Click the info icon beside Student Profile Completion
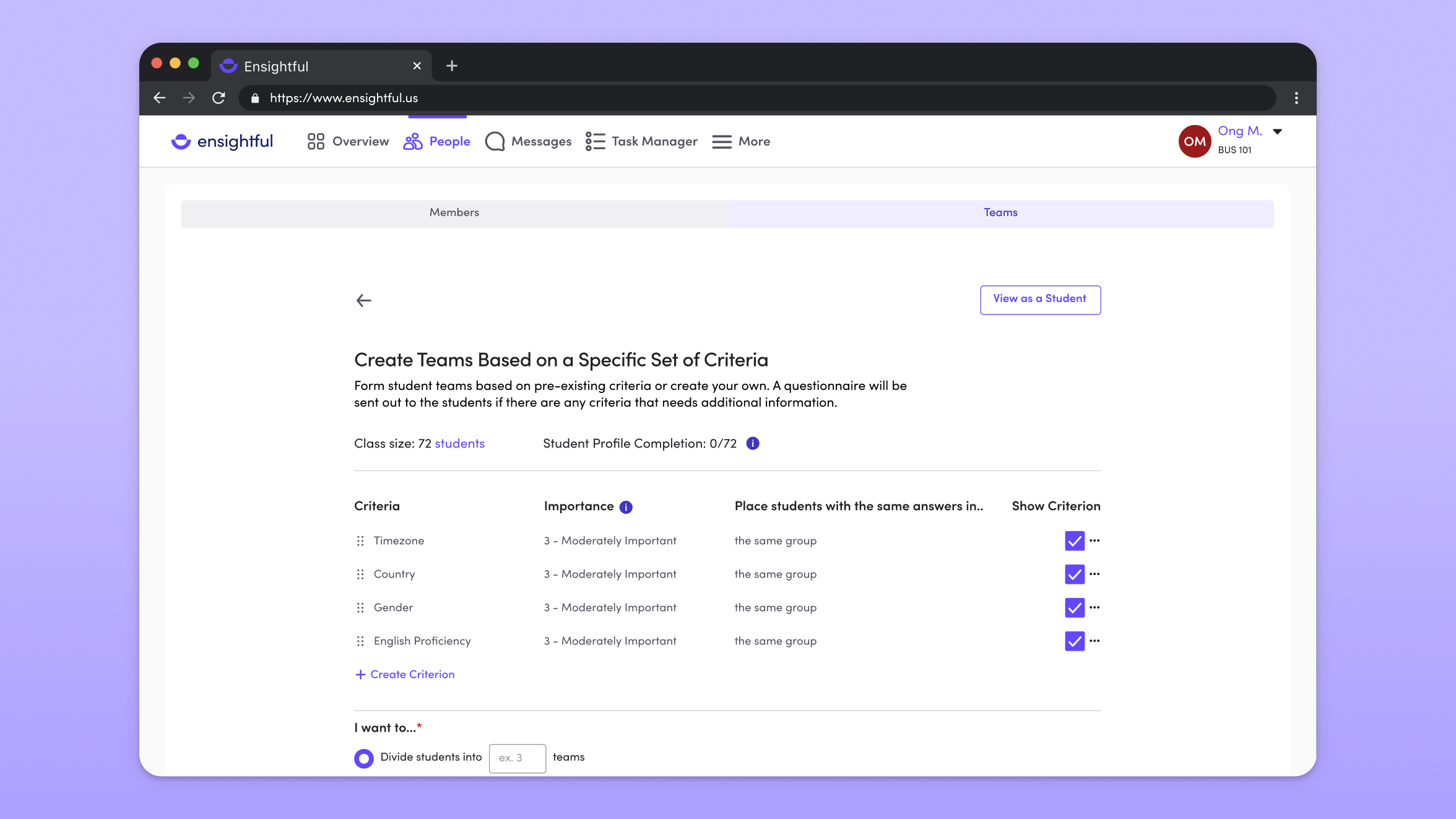 753,443
